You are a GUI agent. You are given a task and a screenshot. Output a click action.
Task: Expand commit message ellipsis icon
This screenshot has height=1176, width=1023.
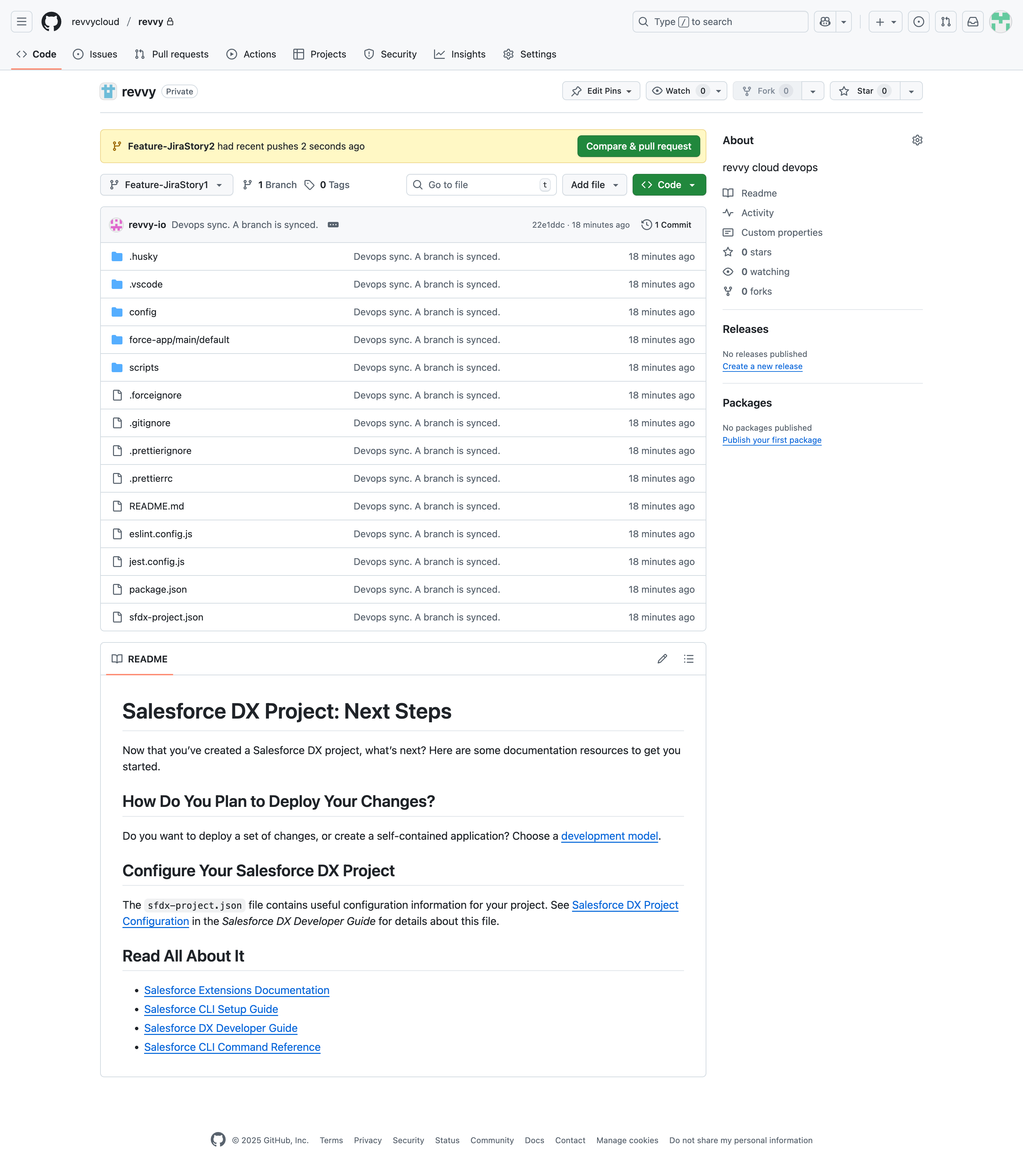[x=334, y=225]
